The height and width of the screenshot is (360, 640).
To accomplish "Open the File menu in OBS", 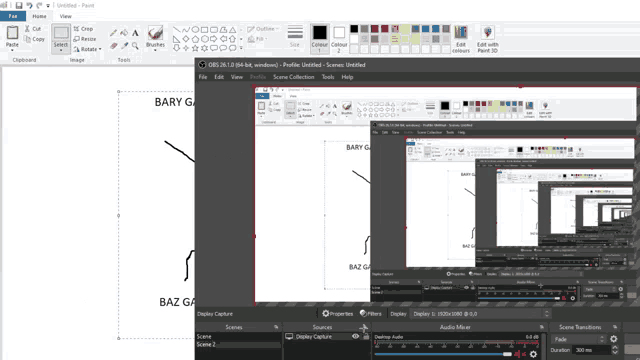I will 202,77.
